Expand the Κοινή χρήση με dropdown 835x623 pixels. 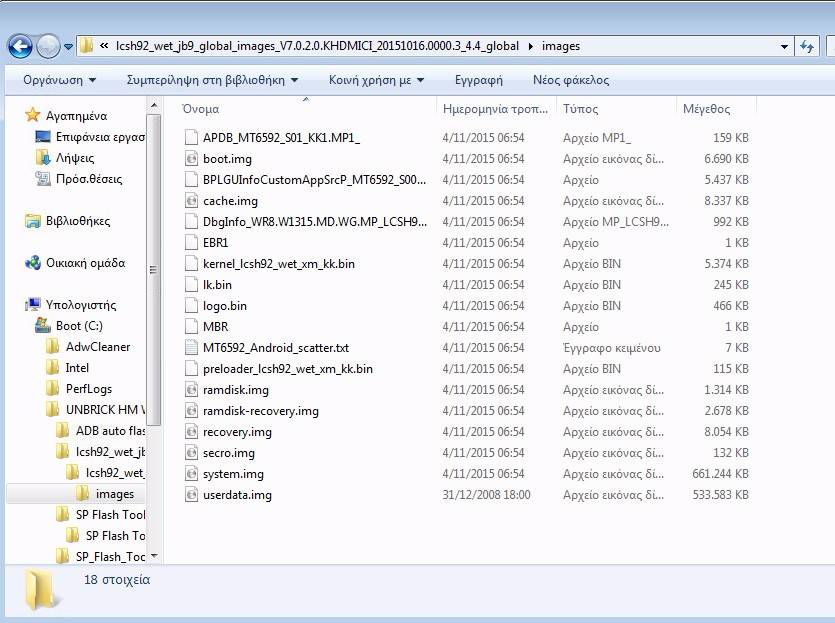point(376,80)
